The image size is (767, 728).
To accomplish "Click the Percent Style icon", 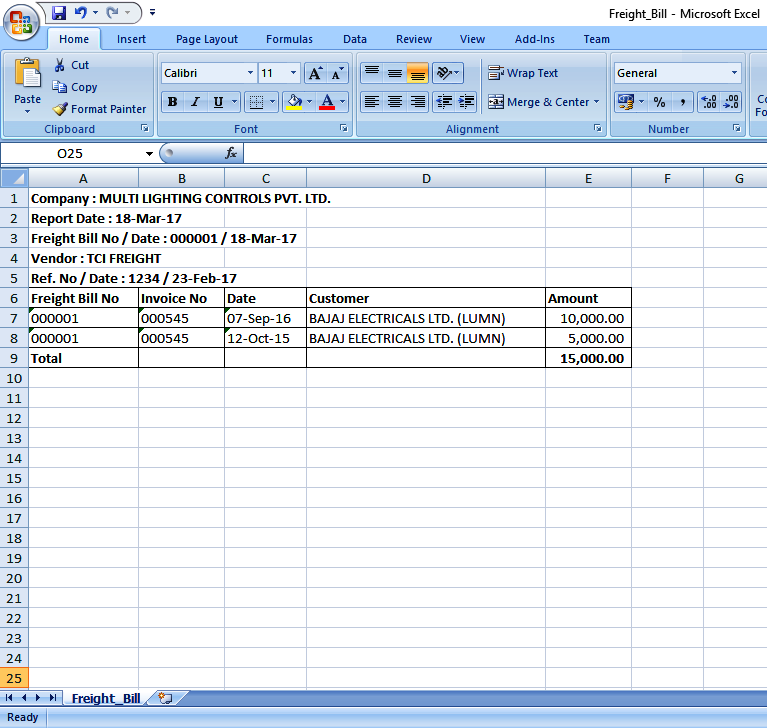I will click(659, 102).
